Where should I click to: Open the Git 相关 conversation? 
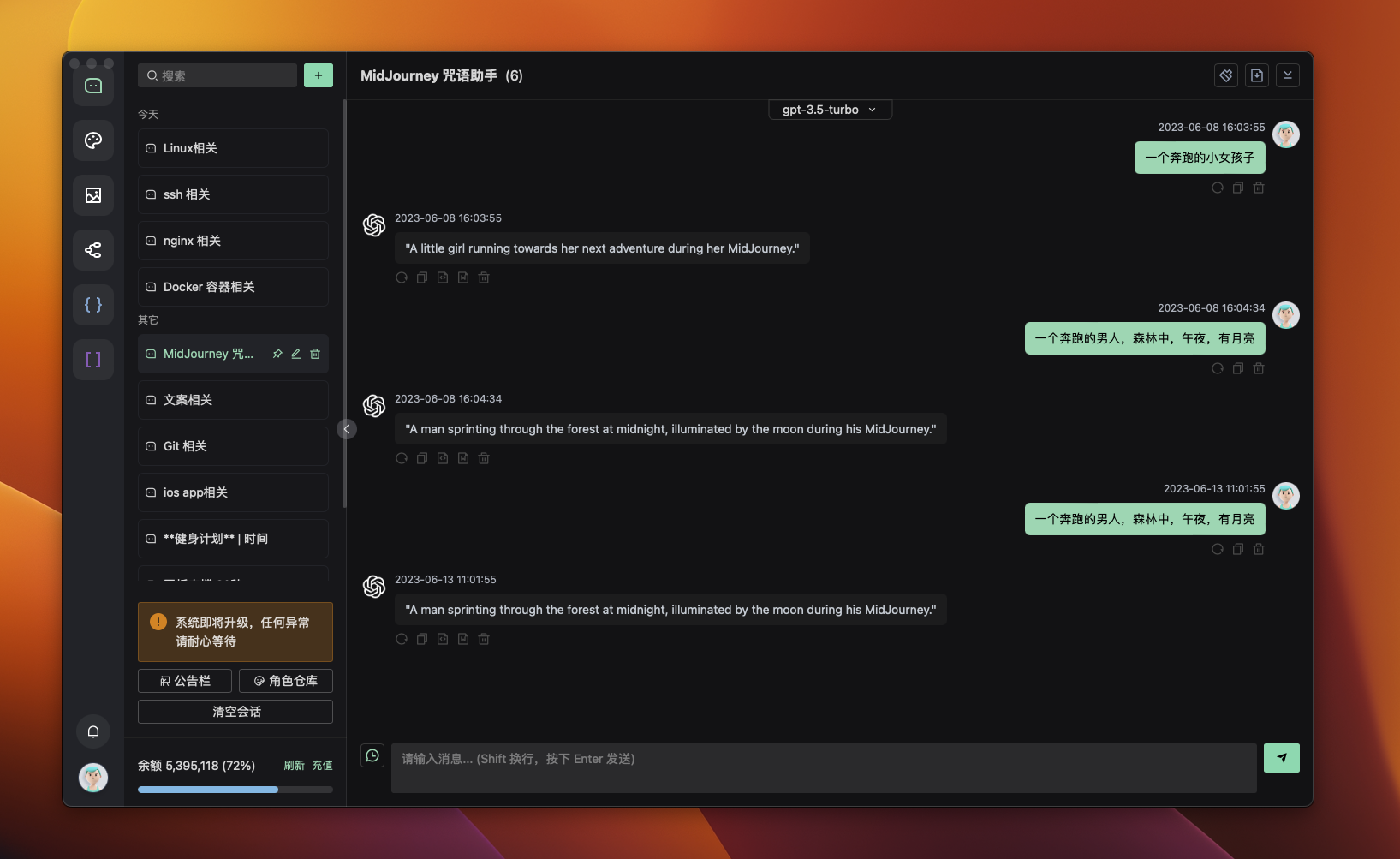pos(233,446)
